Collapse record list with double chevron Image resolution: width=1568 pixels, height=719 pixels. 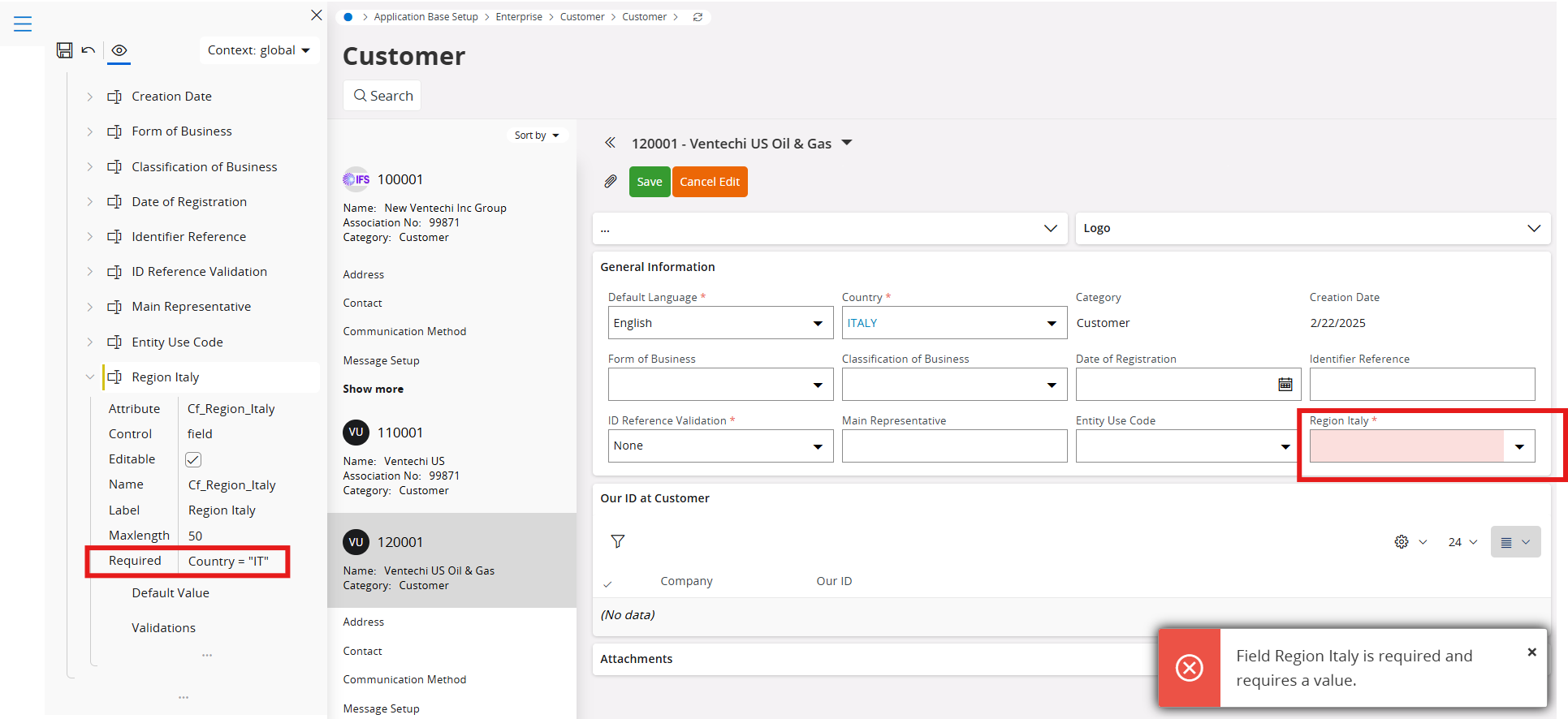tap(610, 143)
